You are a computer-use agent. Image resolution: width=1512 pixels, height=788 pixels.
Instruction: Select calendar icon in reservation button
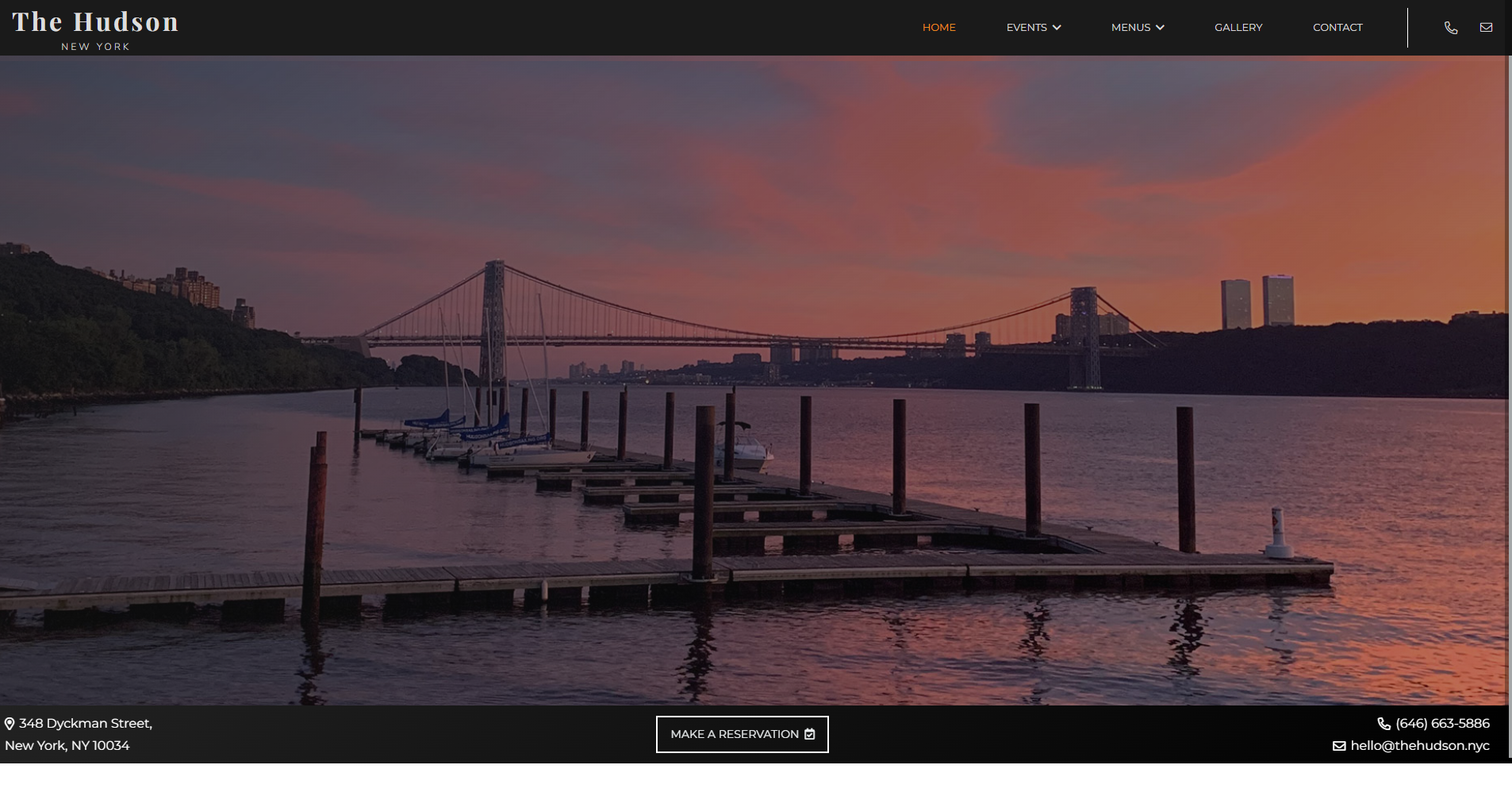(x=809, y=734)
